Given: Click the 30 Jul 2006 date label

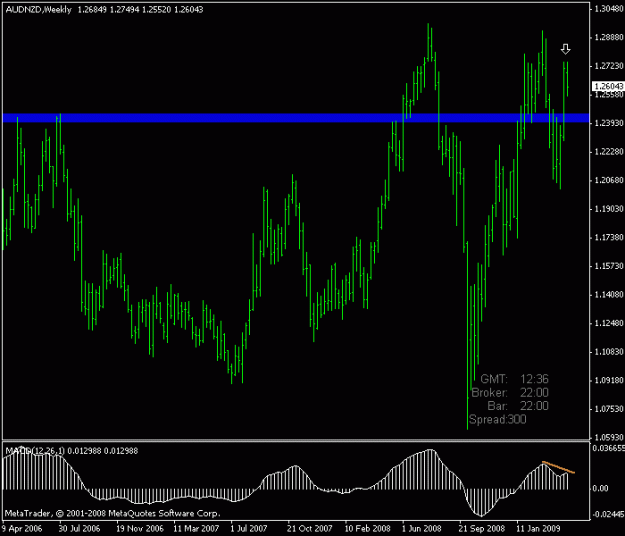Looking at the screenshot, I should tap(79, 529).
